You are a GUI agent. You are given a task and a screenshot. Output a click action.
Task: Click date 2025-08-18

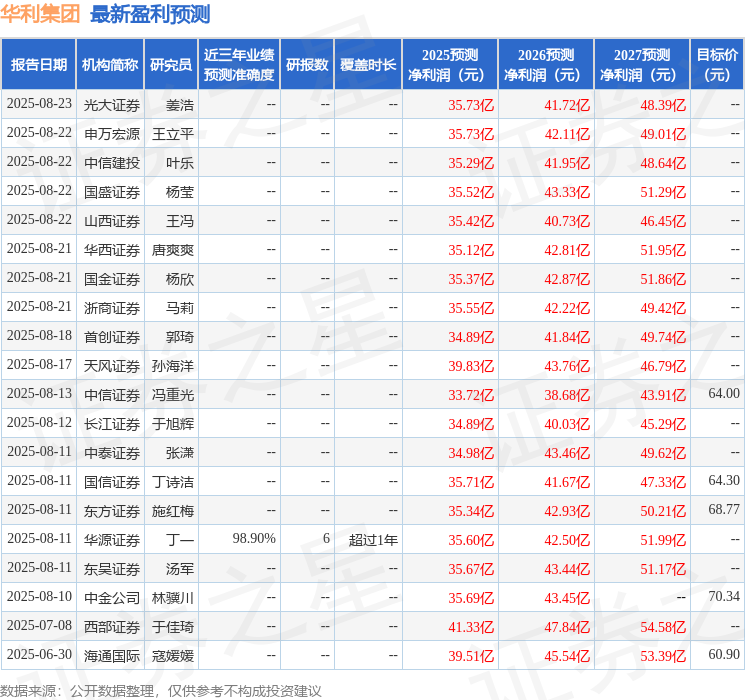click(x=39, y=336)
